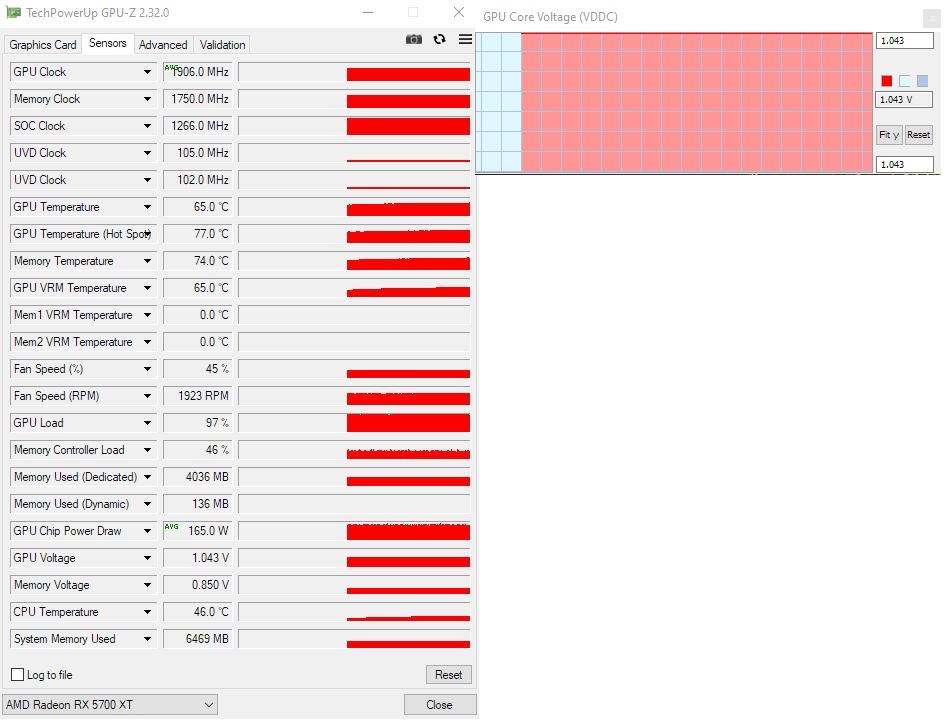Click the GPU Load history graph

[354, 423]
